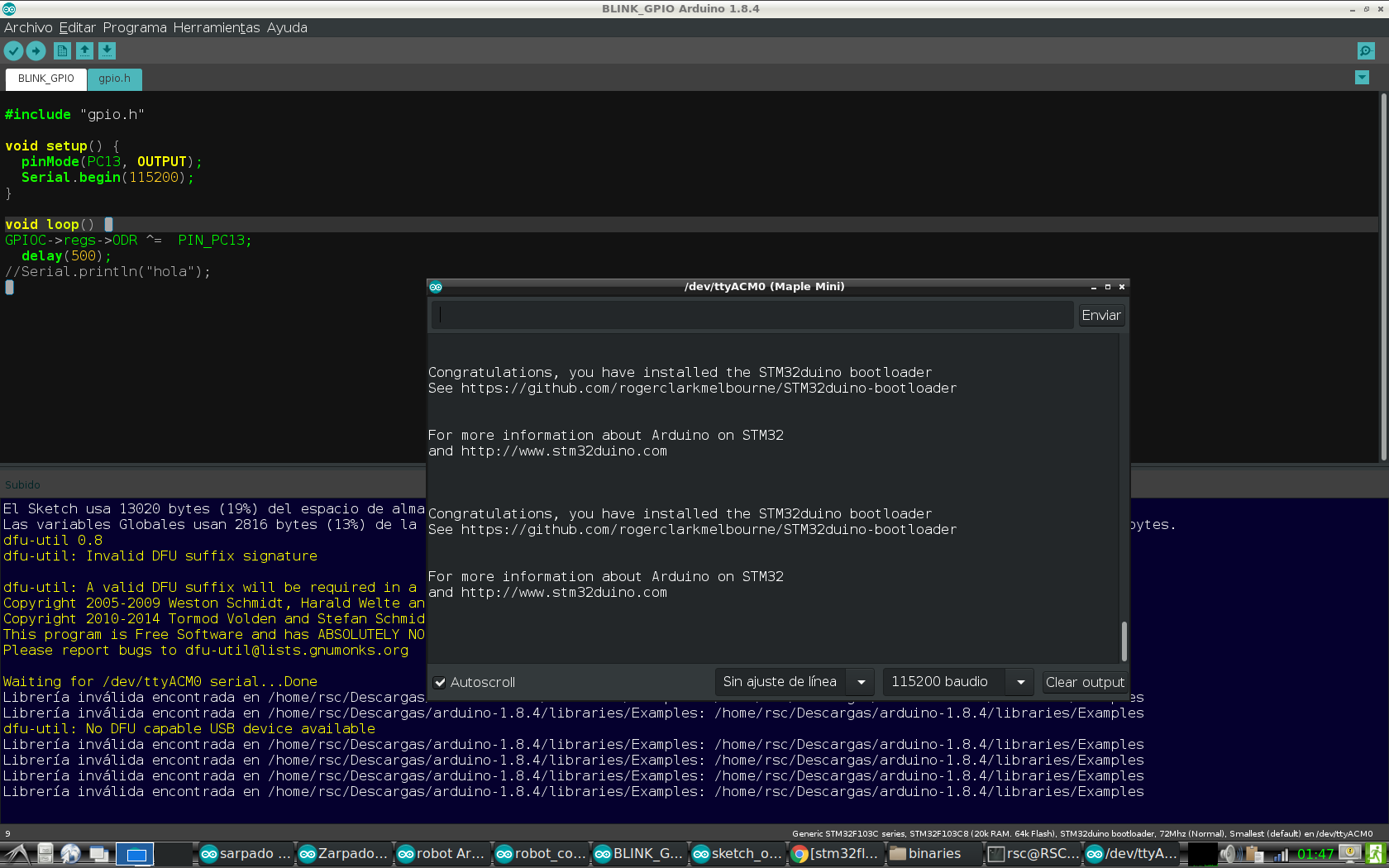The image size is (1389, 868).
Task: Click the Enviar button
Action: pyautogui.click(x=1101, y=315)
